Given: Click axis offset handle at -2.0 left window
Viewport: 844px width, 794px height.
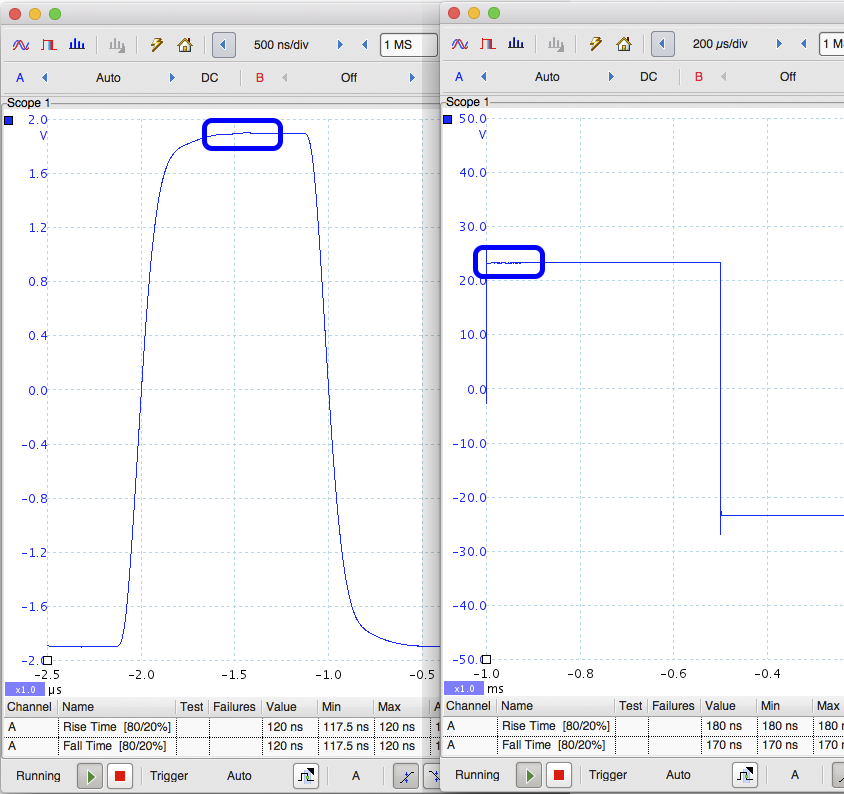Looking at the screenshot, I should tap(47, 661).
